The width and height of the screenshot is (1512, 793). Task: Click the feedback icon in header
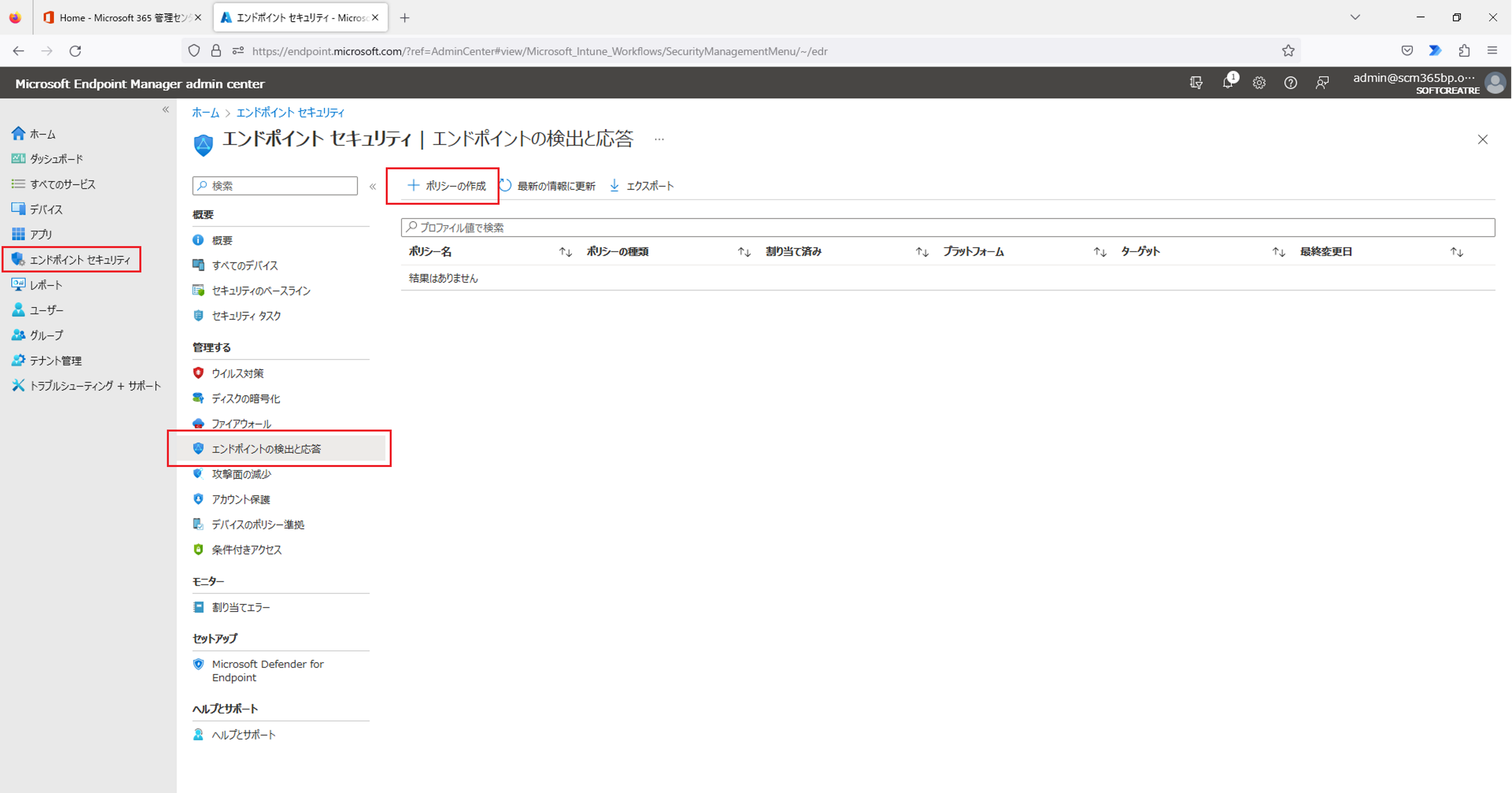pos(1322,83)
